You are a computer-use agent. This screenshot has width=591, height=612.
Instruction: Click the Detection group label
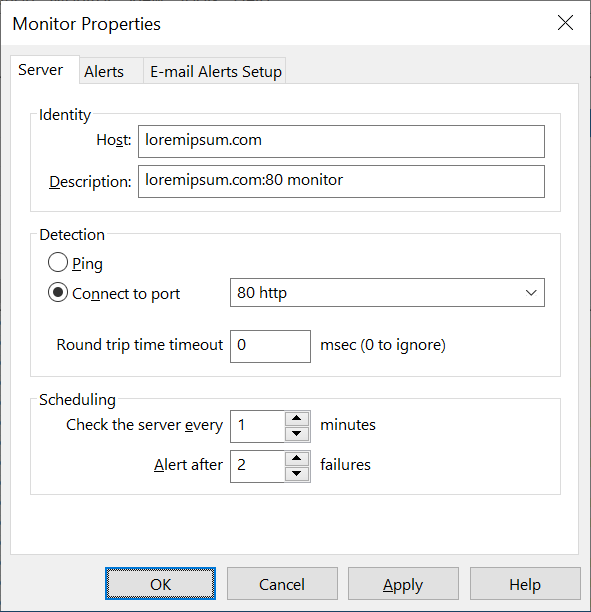[72, 235]
